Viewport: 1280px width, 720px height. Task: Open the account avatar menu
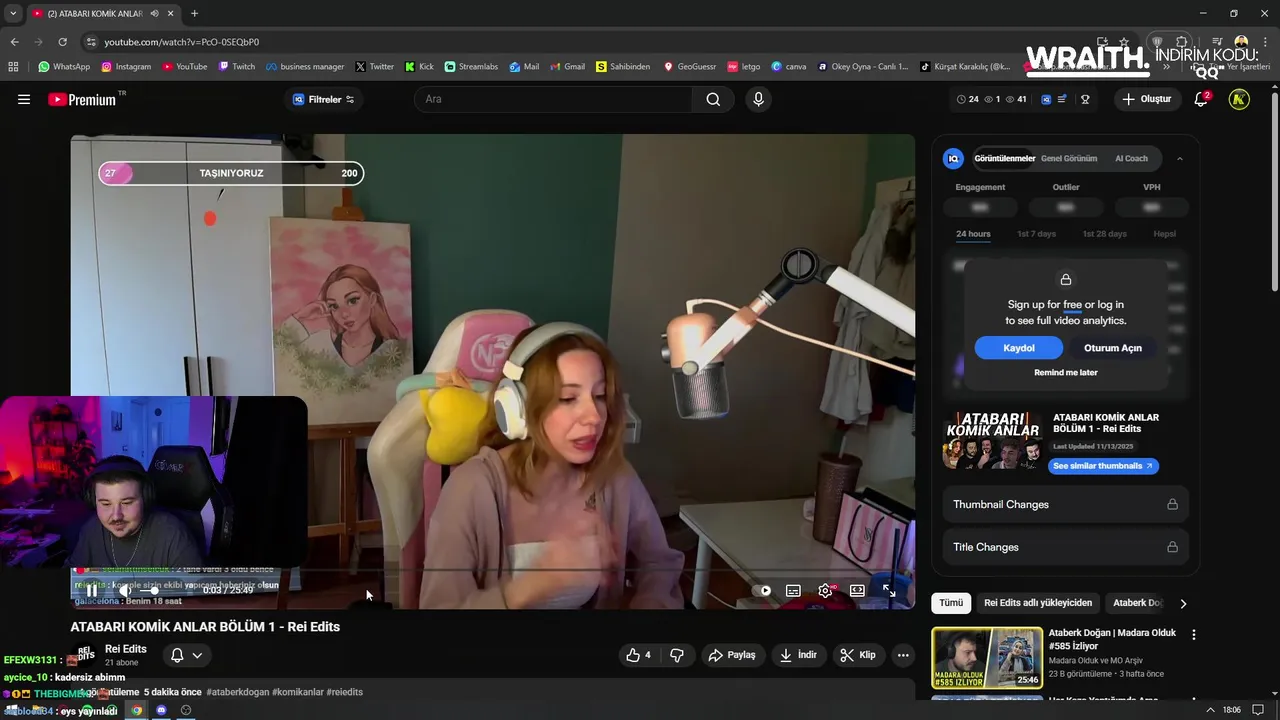click(x=1239, y=99)
